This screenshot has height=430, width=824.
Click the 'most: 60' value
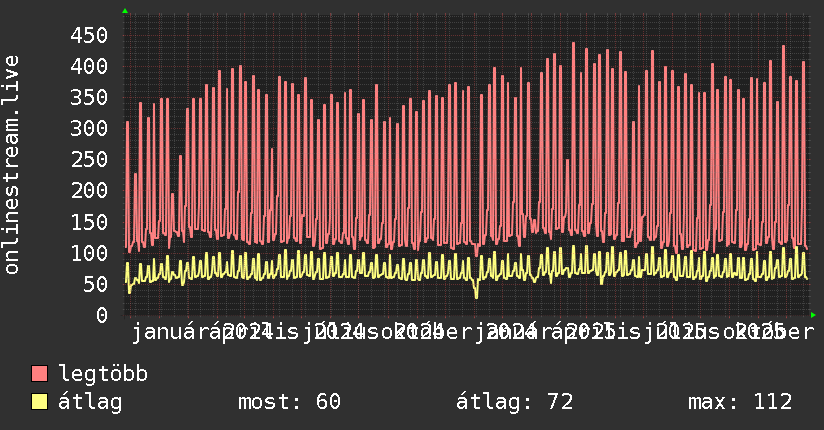290,402
